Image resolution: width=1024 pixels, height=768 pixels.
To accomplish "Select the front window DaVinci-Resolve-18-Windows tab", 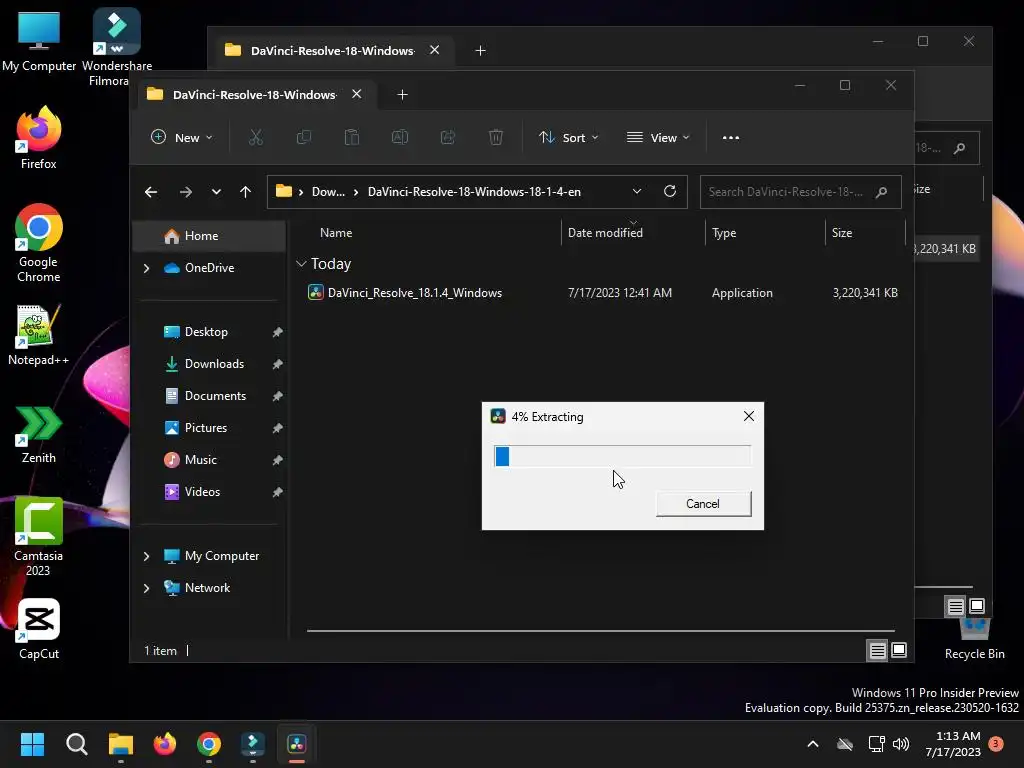I will 255,95.
